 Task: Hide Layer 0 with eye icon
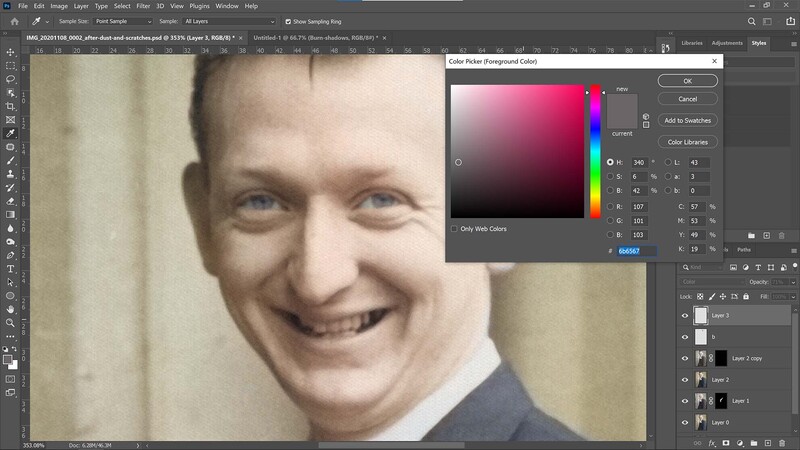coord(685,422)
